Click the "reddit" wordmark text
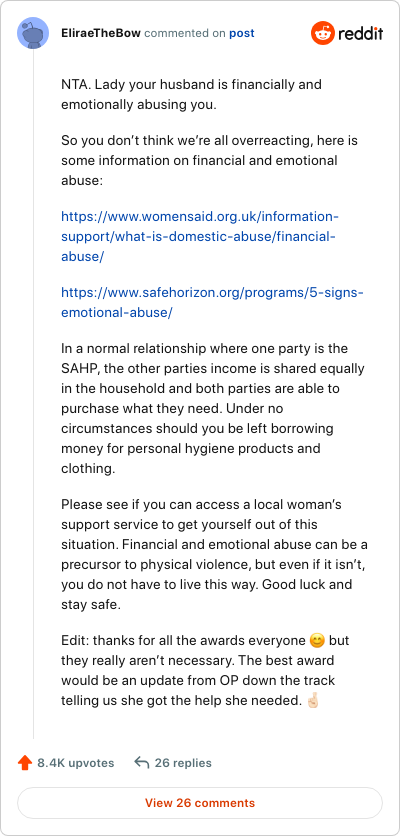400x836 pixels. pos(360,34)
